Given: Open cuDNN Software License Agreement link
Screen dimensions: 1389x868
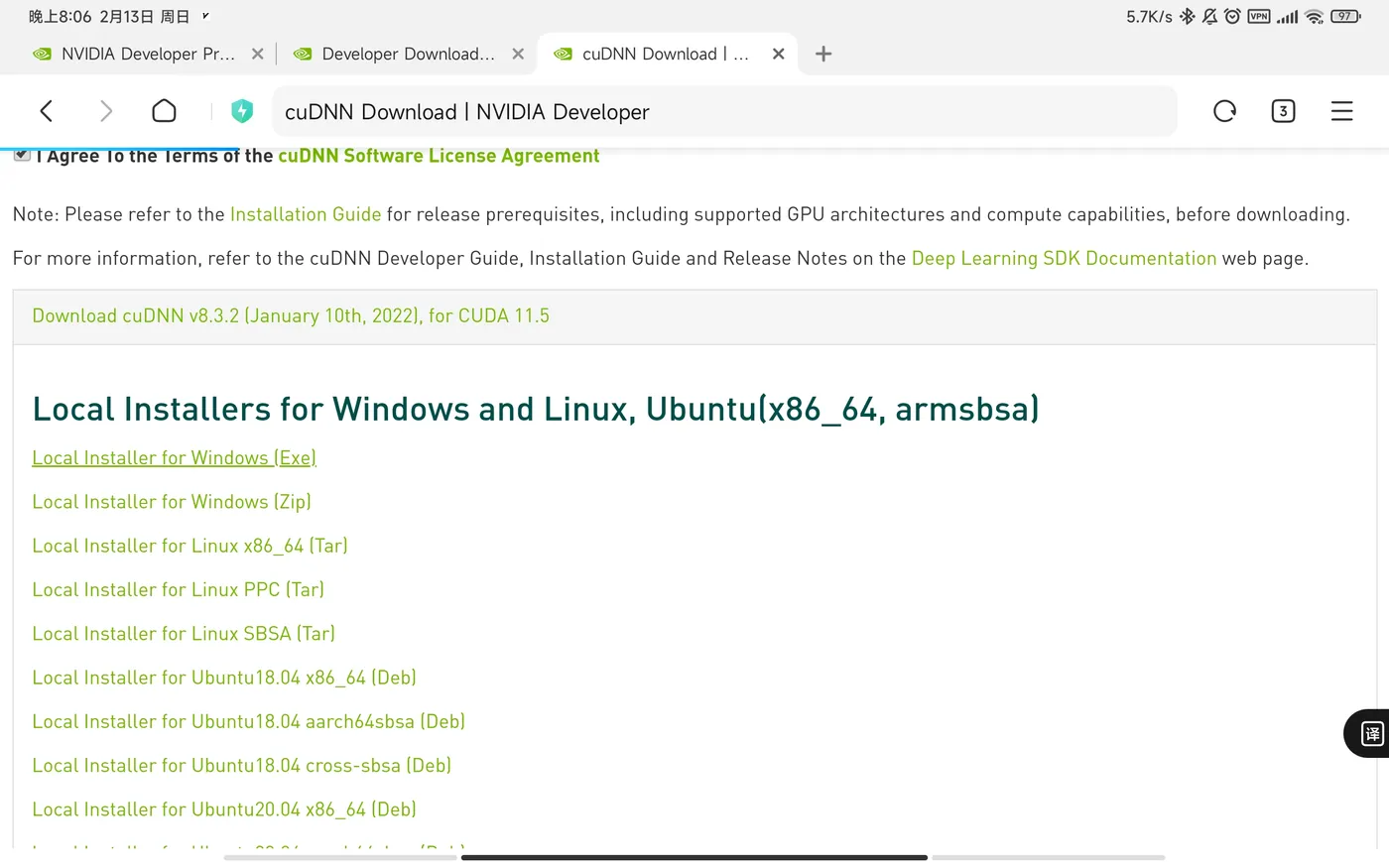Looking at the screenshot, I should point(439,156).
